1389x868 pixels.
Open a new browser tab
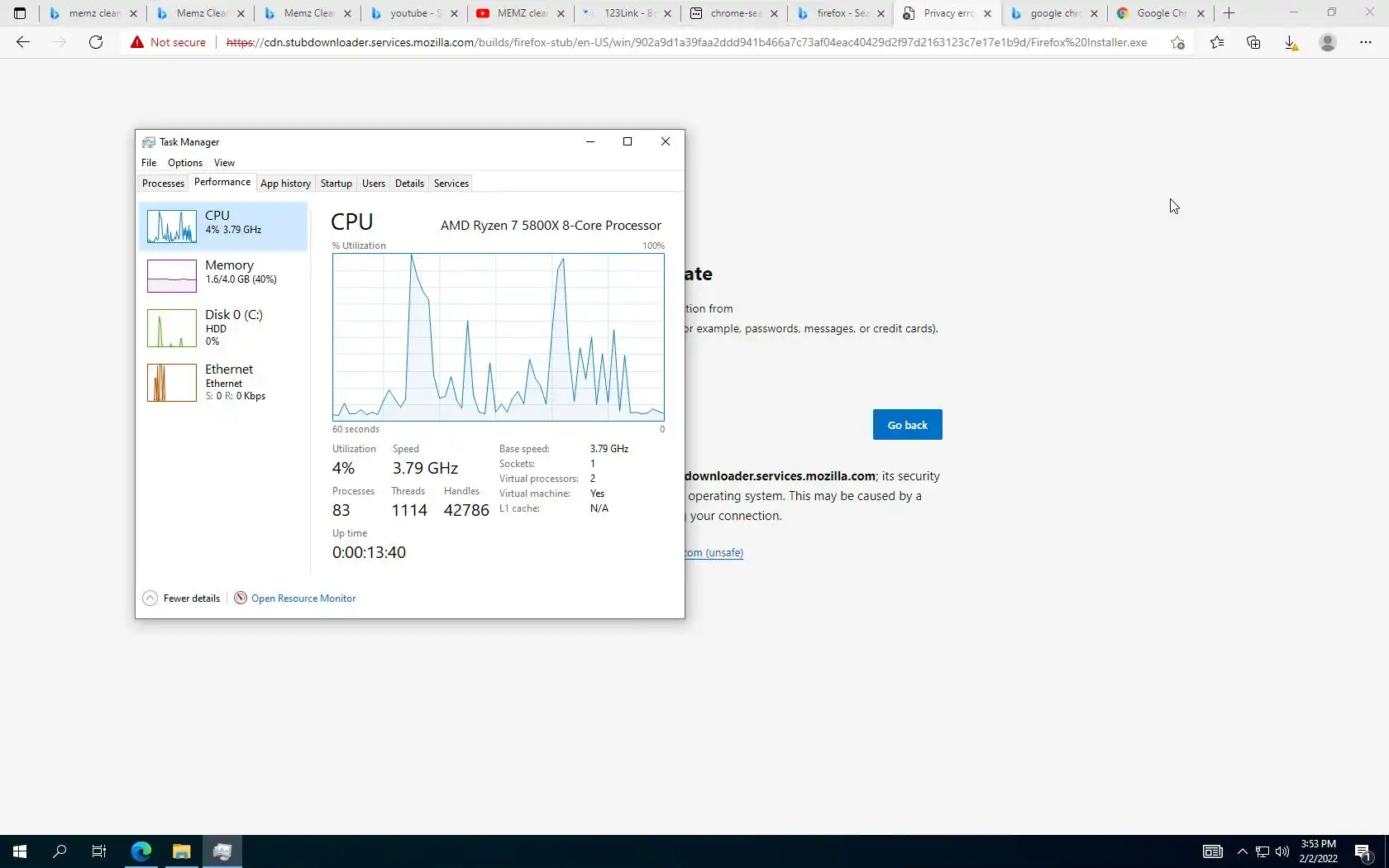[x=1229, y=13]
